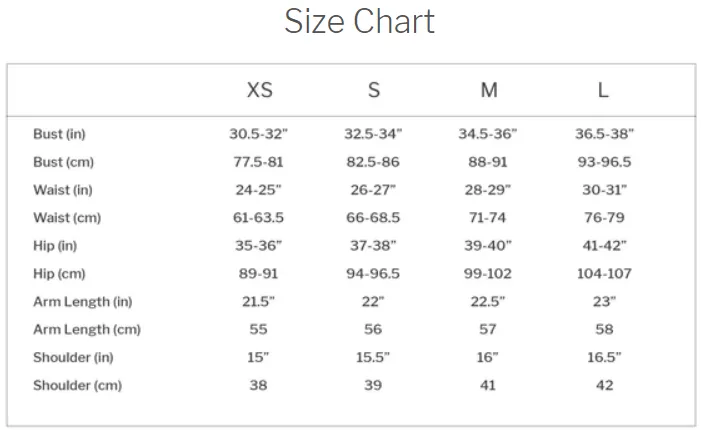The image size is (701, 430).
Task: Select the S size column header
Action: coord(374,90)
